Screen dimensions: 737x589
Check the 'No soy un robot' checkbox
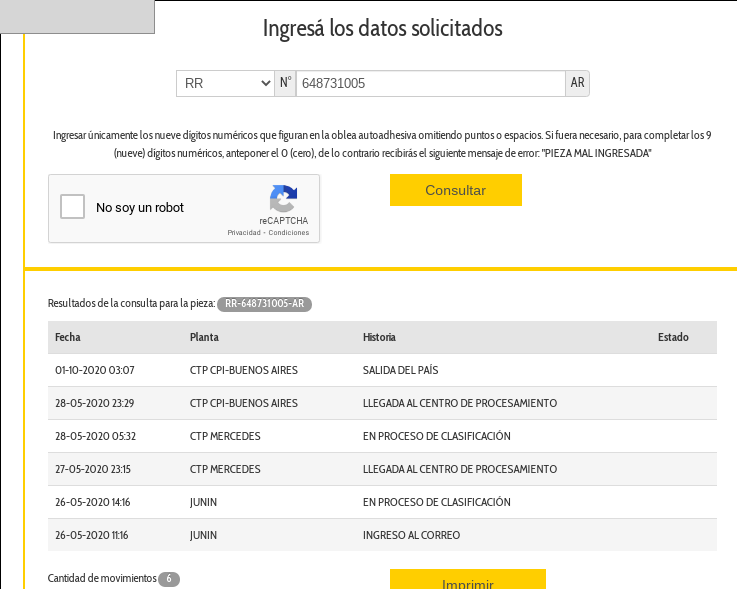(x=72, y=206)
